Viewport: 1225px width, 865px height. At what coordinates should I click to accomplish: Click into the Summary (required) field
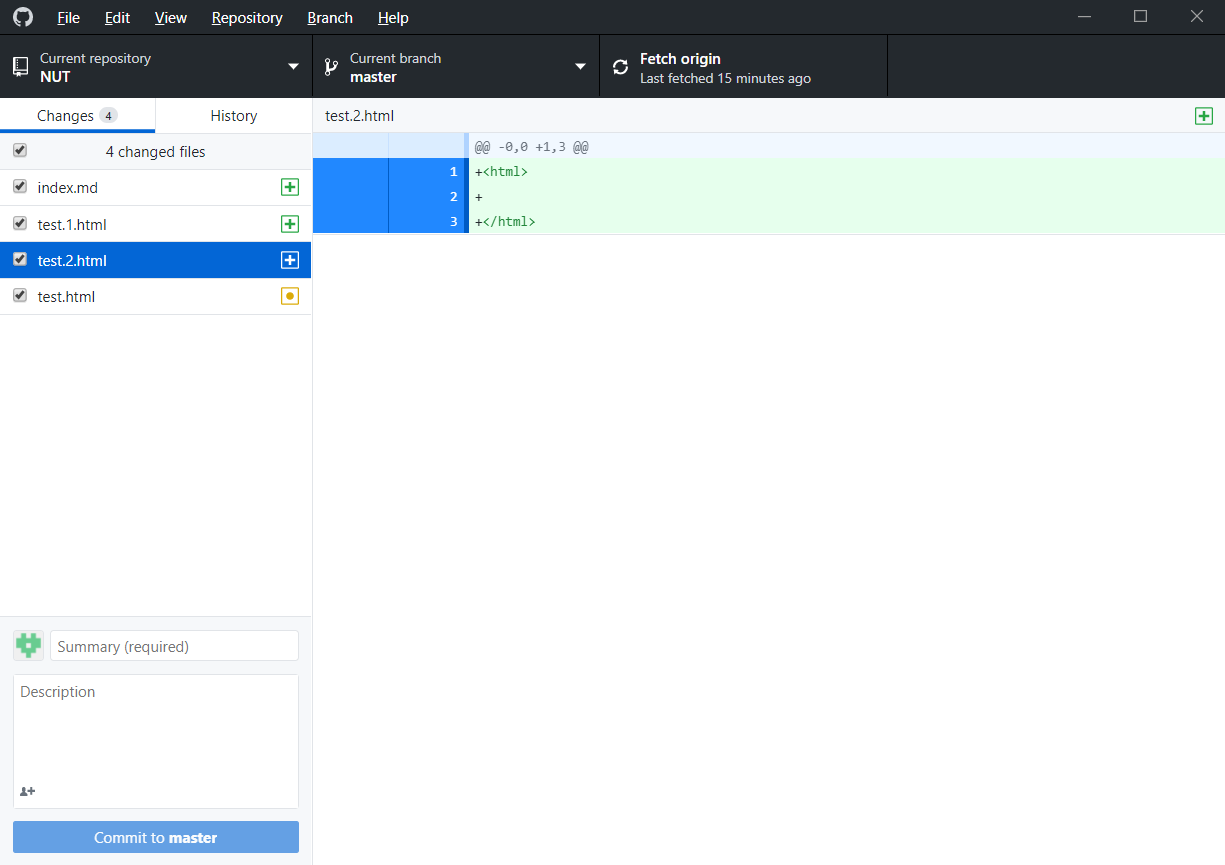point(174,646)
